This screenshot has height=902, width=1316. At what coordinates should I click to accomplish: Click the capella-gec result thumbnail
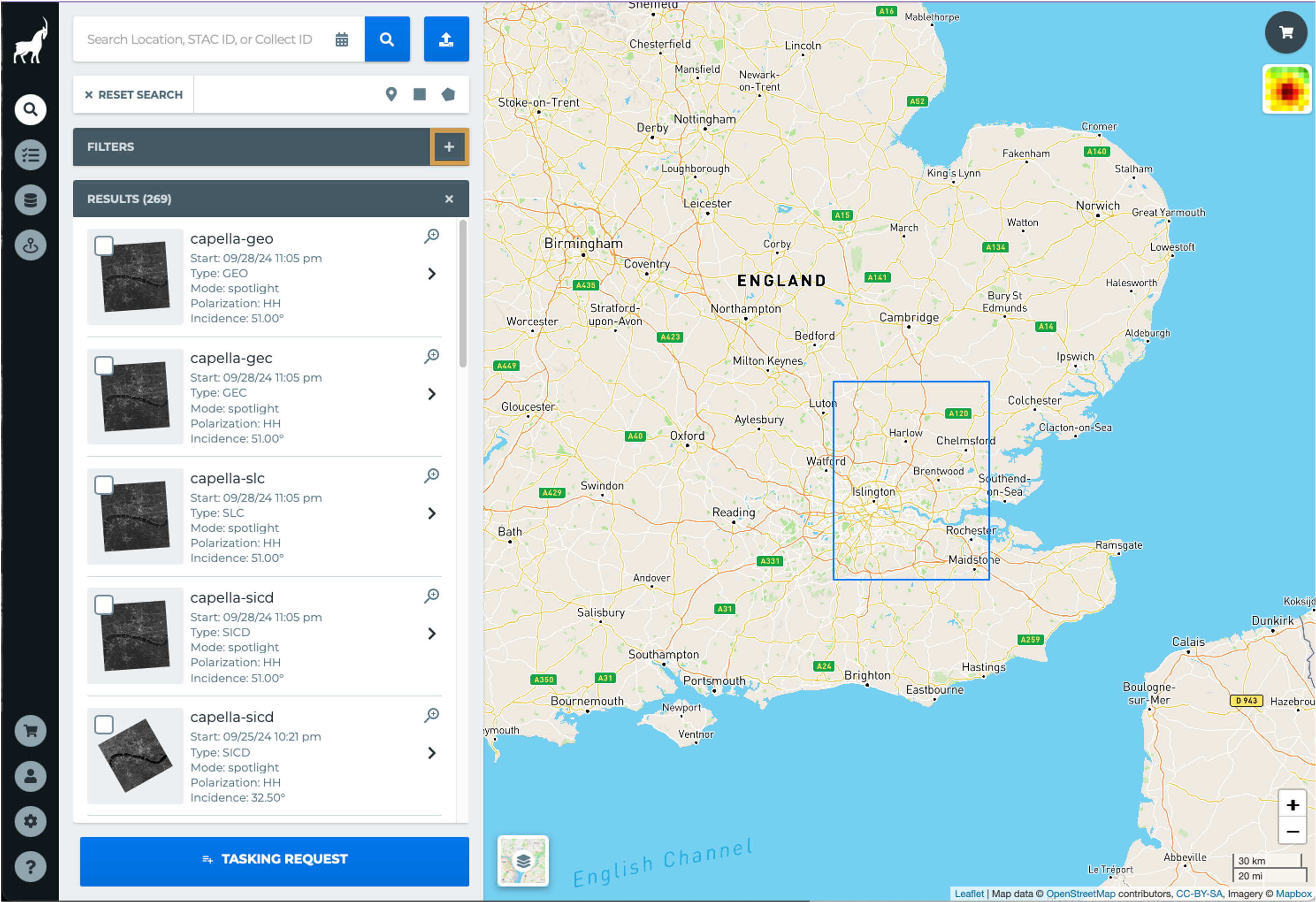[135, 396]
